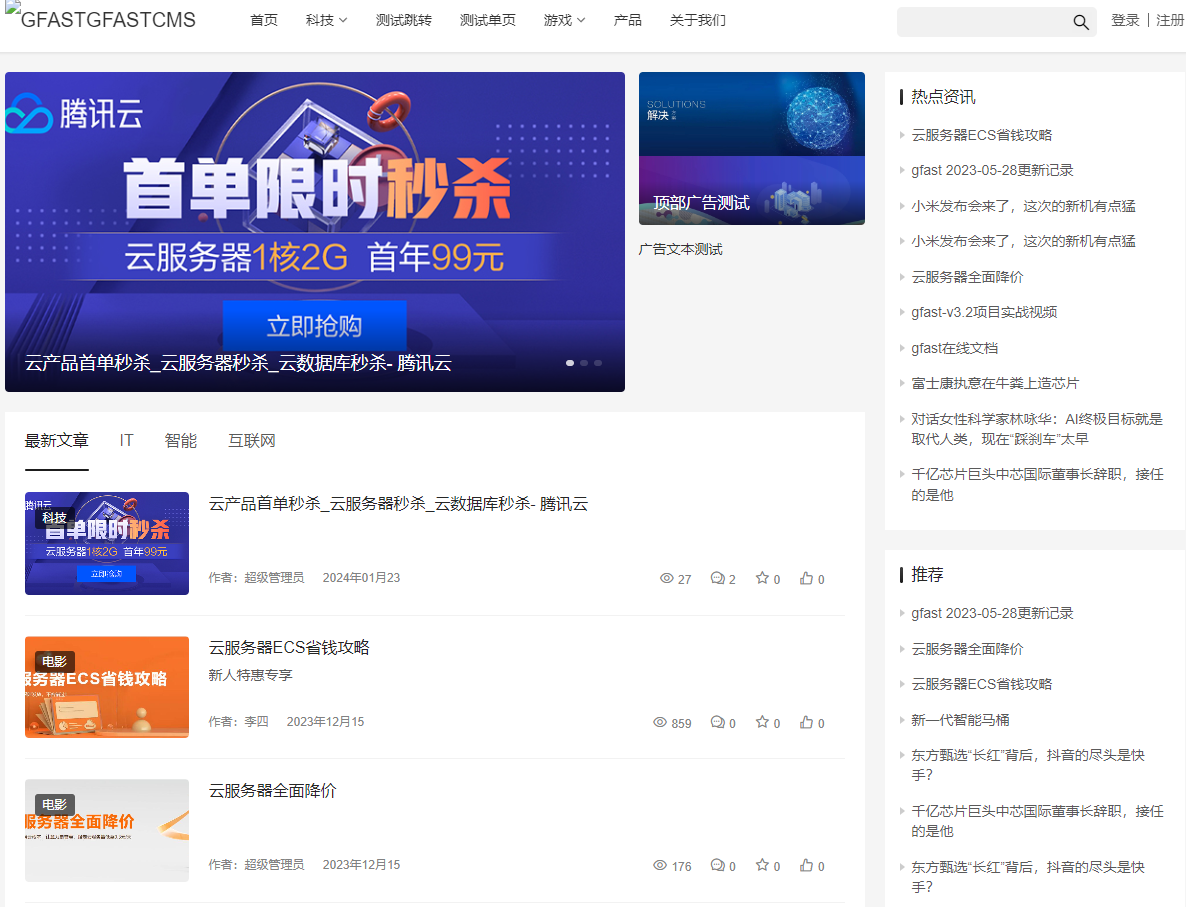Open 推荐 item 千亿芯片巨头中芯国际

pyautogui.click(x=1036, y=821)
